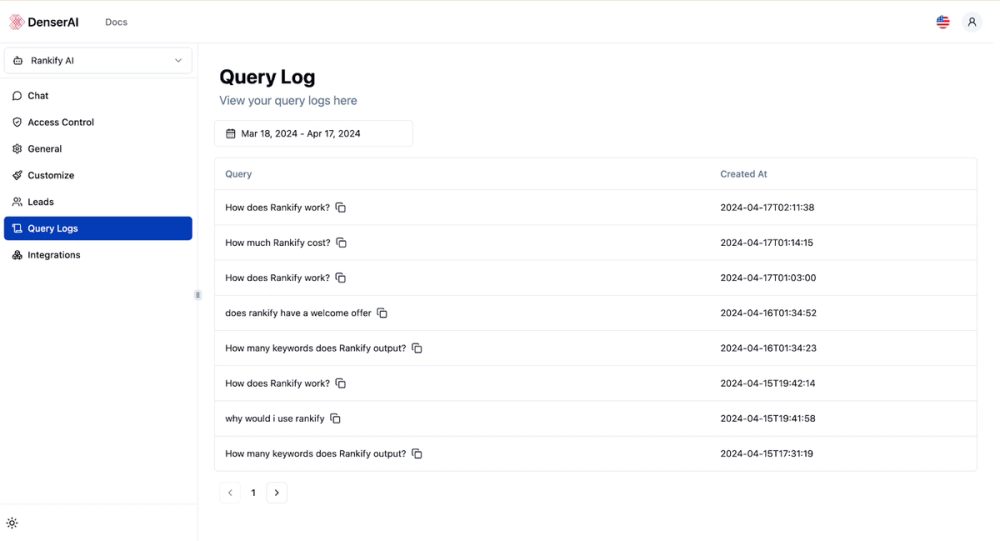Toggle theme with sun icon
Viewport: 1000px width, 541px height.
click(x=12, y=523)
